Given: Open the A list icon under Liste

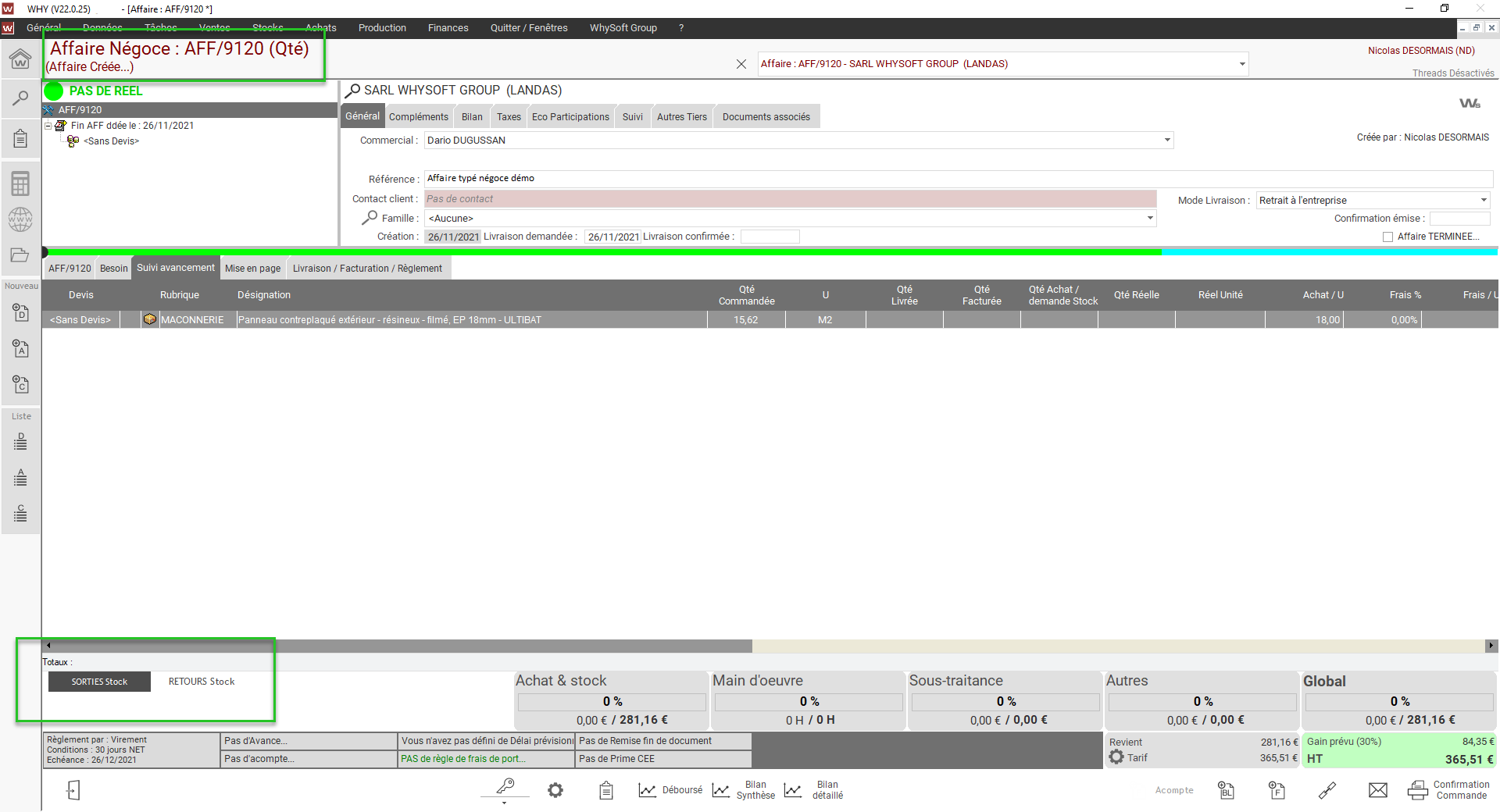Looking at the screenshot, I should point(20,478).
